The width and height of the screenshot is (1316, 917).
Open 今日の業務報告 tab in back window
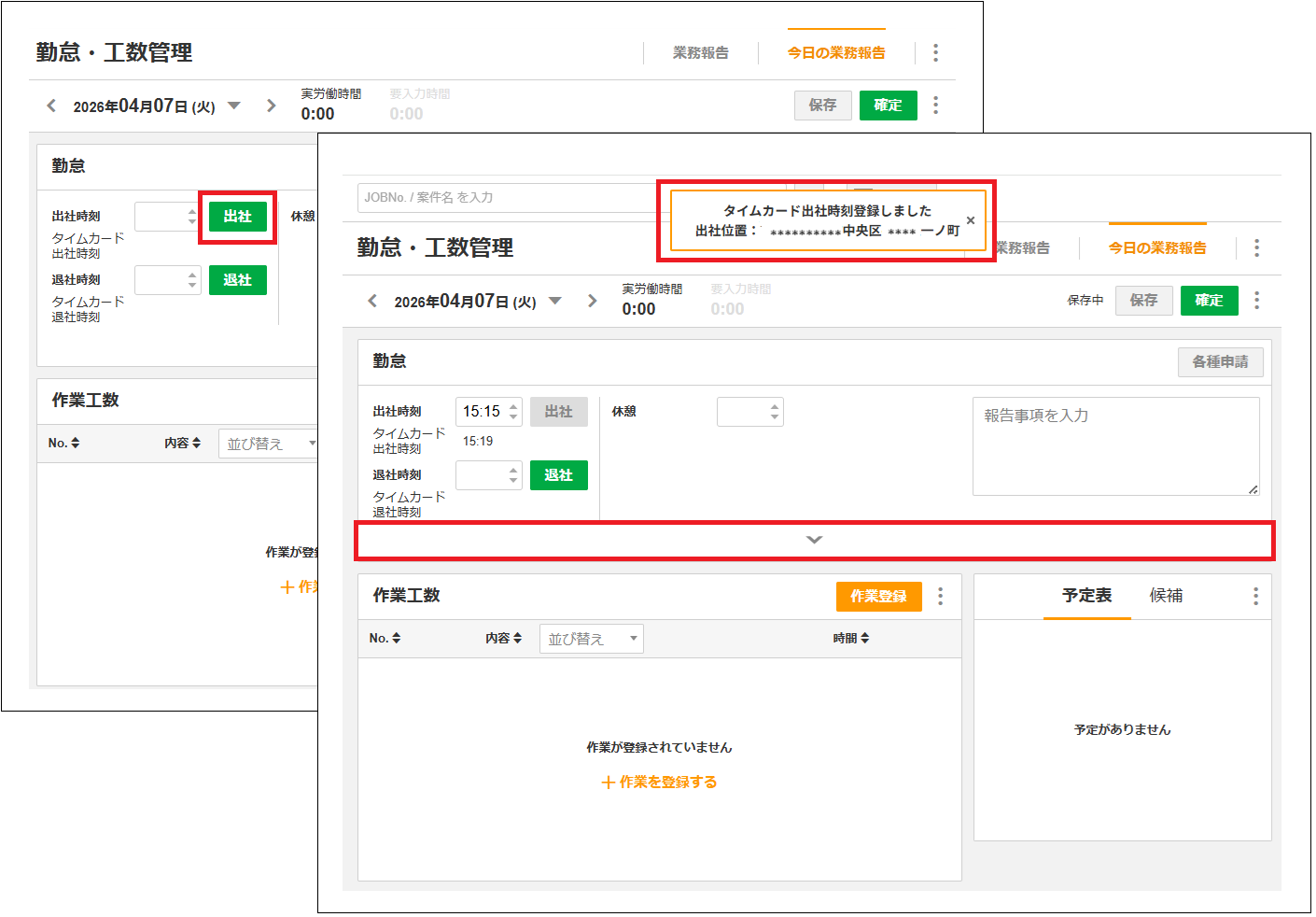pyautogui.click(x=836, y=53)
